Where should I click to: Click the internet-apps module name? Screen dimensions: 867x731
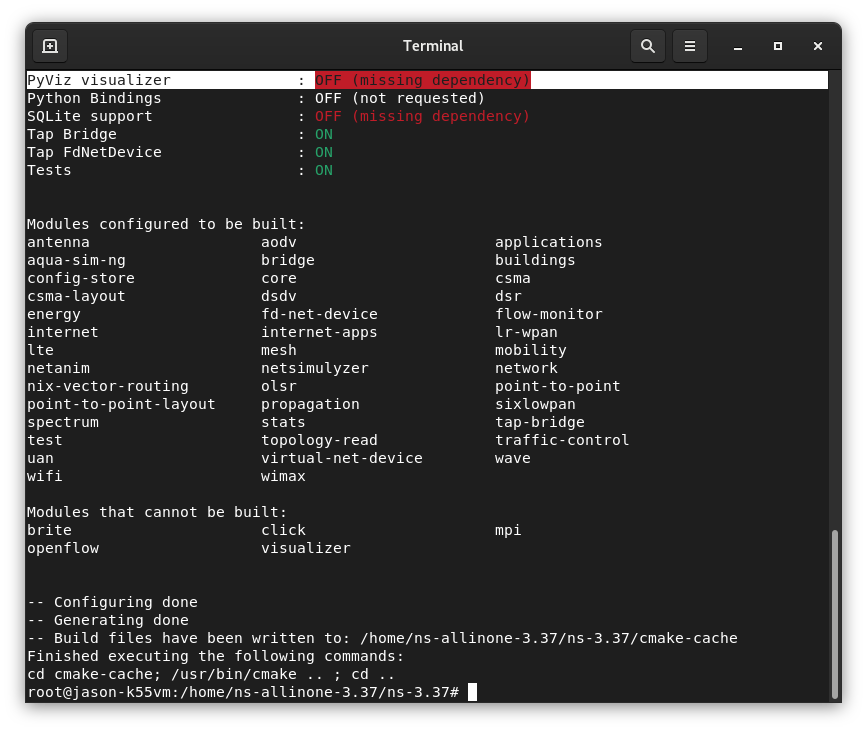click(319, 332)
